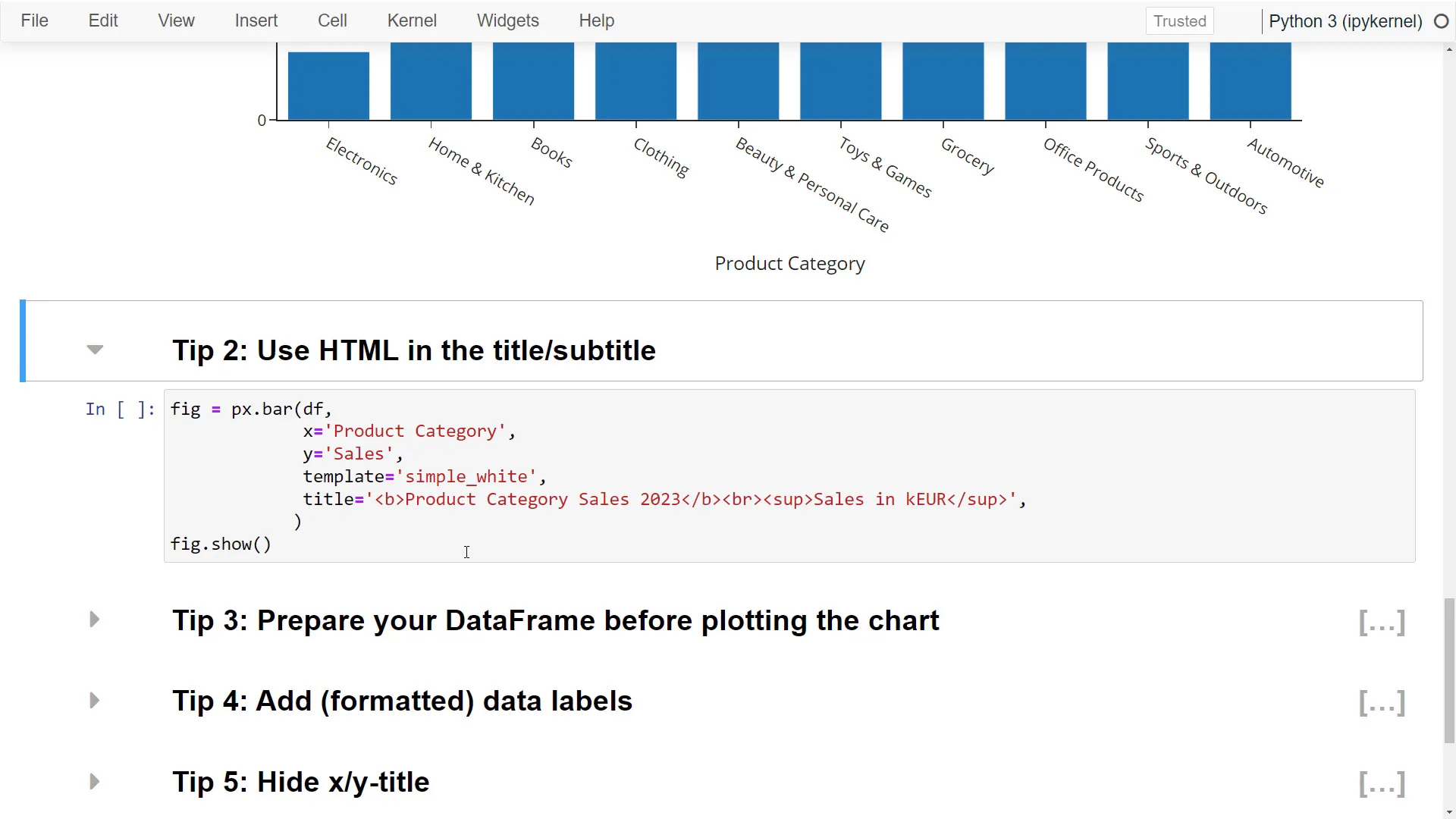
Task: Open the Kernel menu
Action: tap(412, 20)
